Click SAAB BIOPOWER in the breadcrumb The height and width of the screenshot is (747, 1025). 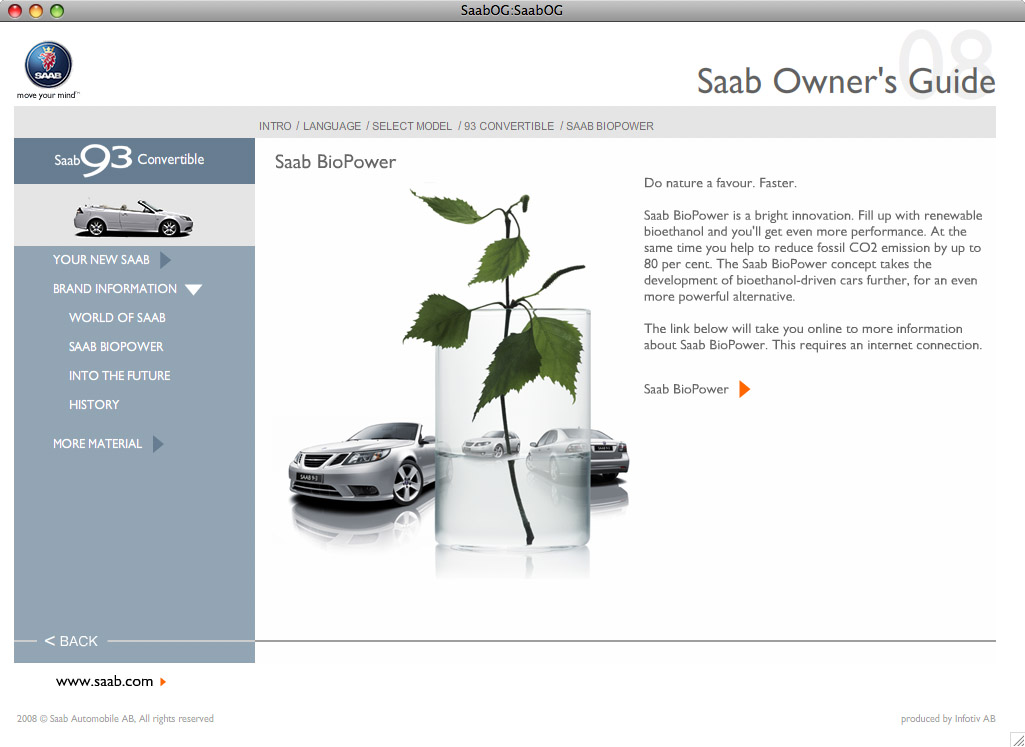610,126
